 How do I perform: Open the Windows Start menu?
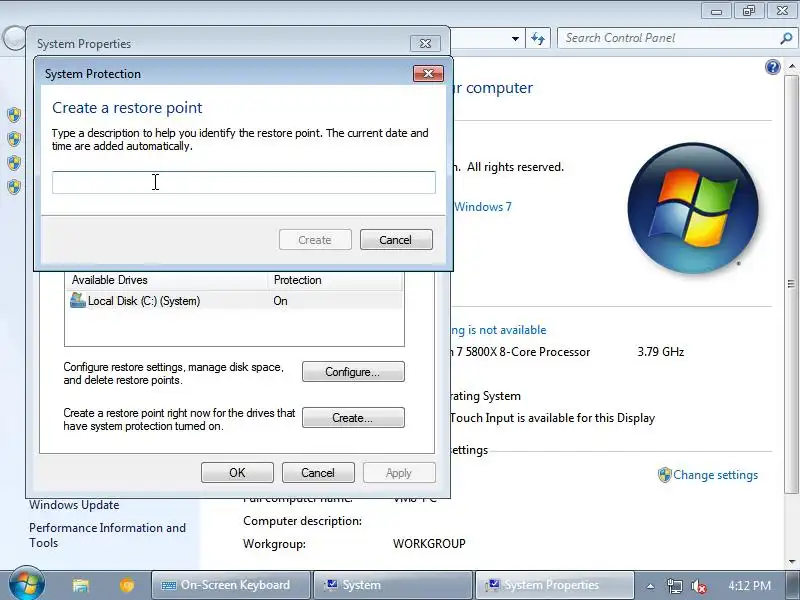27,584
